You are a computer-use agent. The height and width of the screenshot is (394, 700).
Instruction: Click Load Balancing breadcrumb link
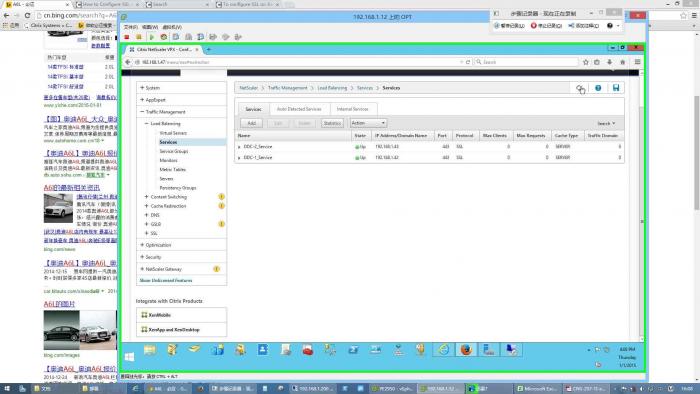click(x=332, y=88)
